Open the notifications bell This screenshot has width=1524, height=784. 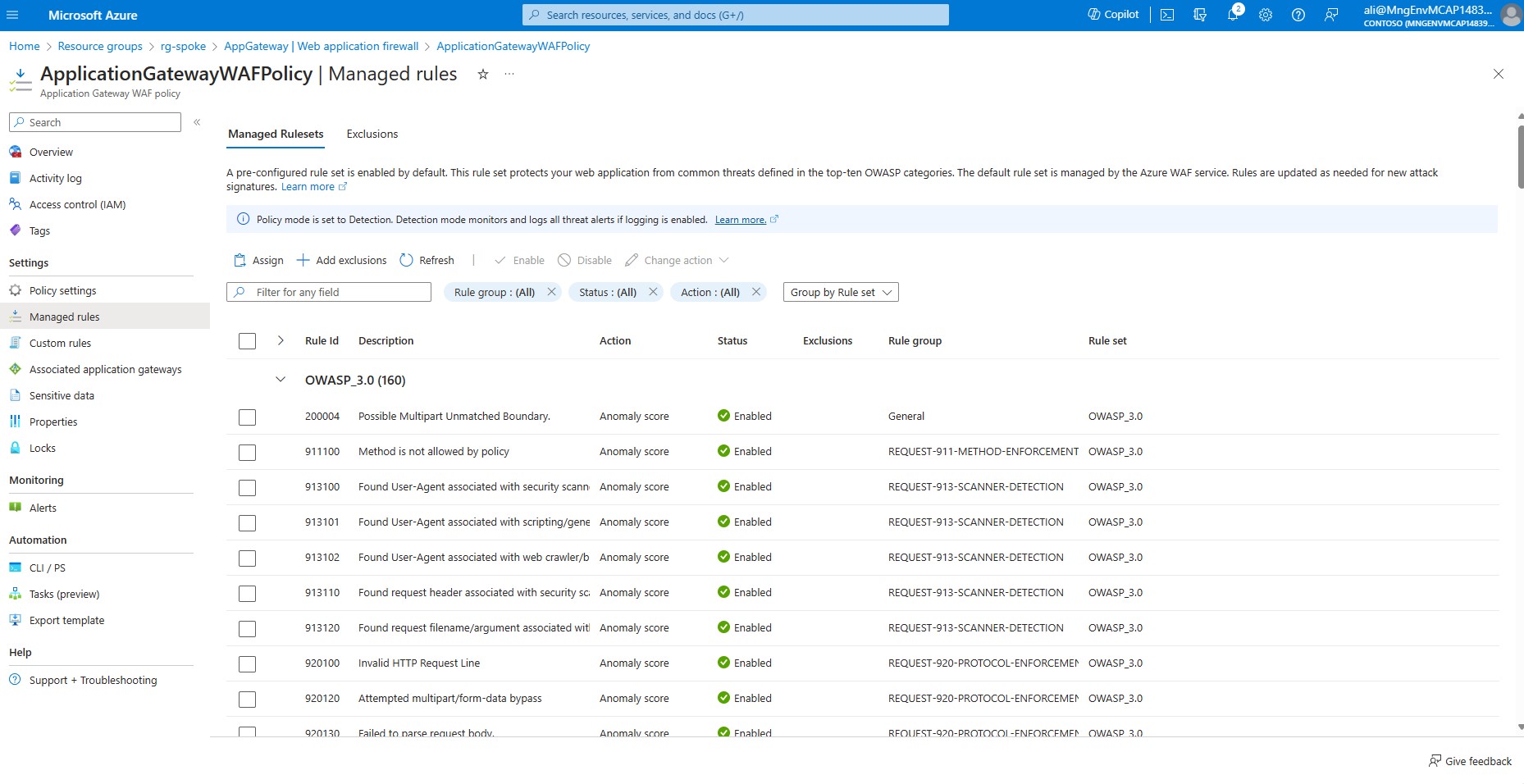(x=1233, y=15)
